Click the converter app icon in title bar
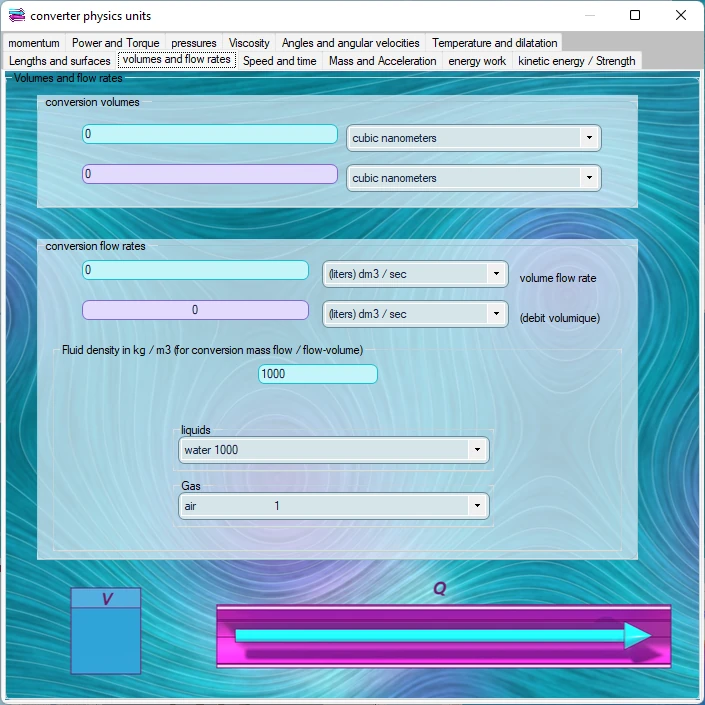Screen dimensions: 705x705 tap(17, 15)
